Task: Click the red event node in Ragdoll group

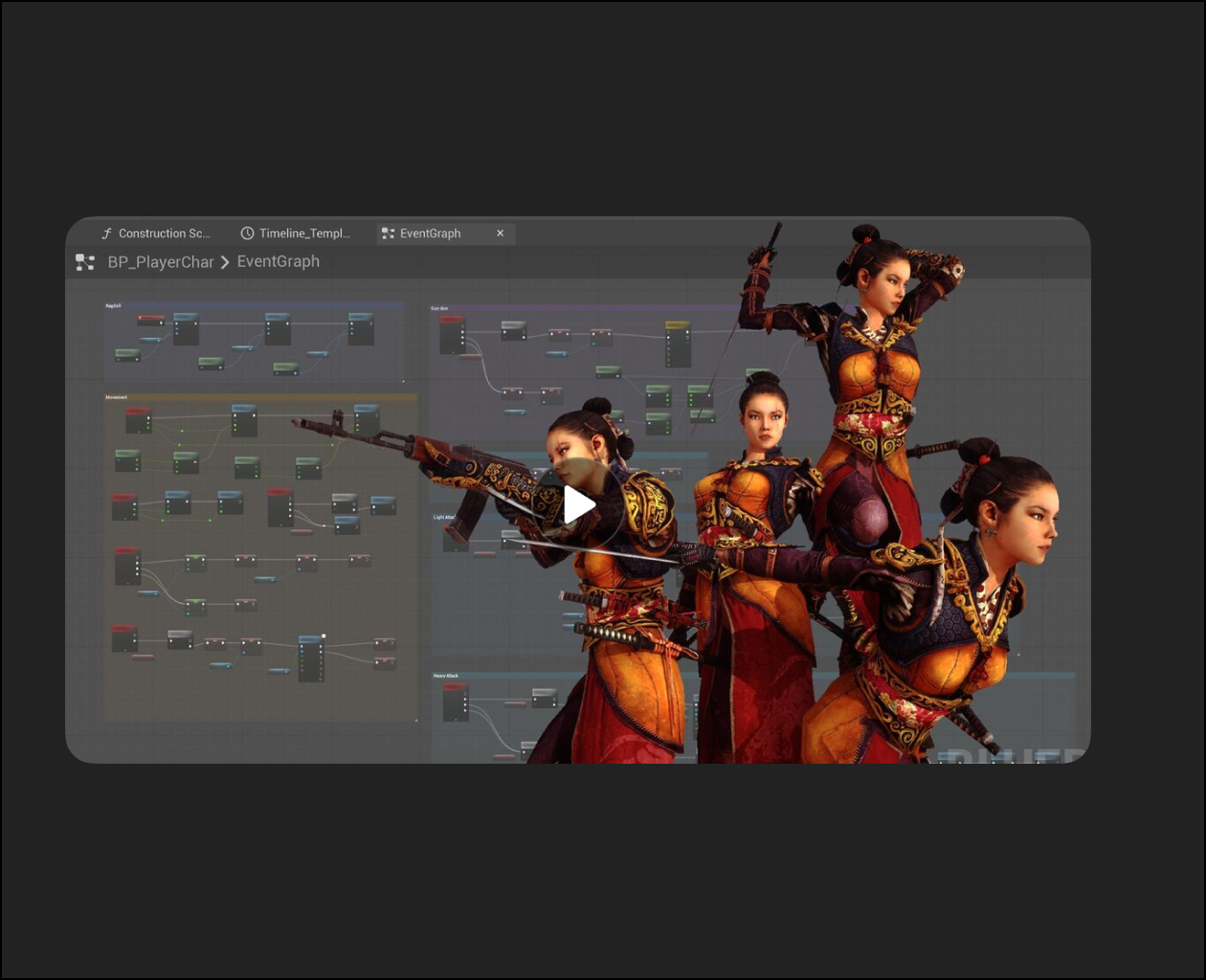Action: coord(150,320)
